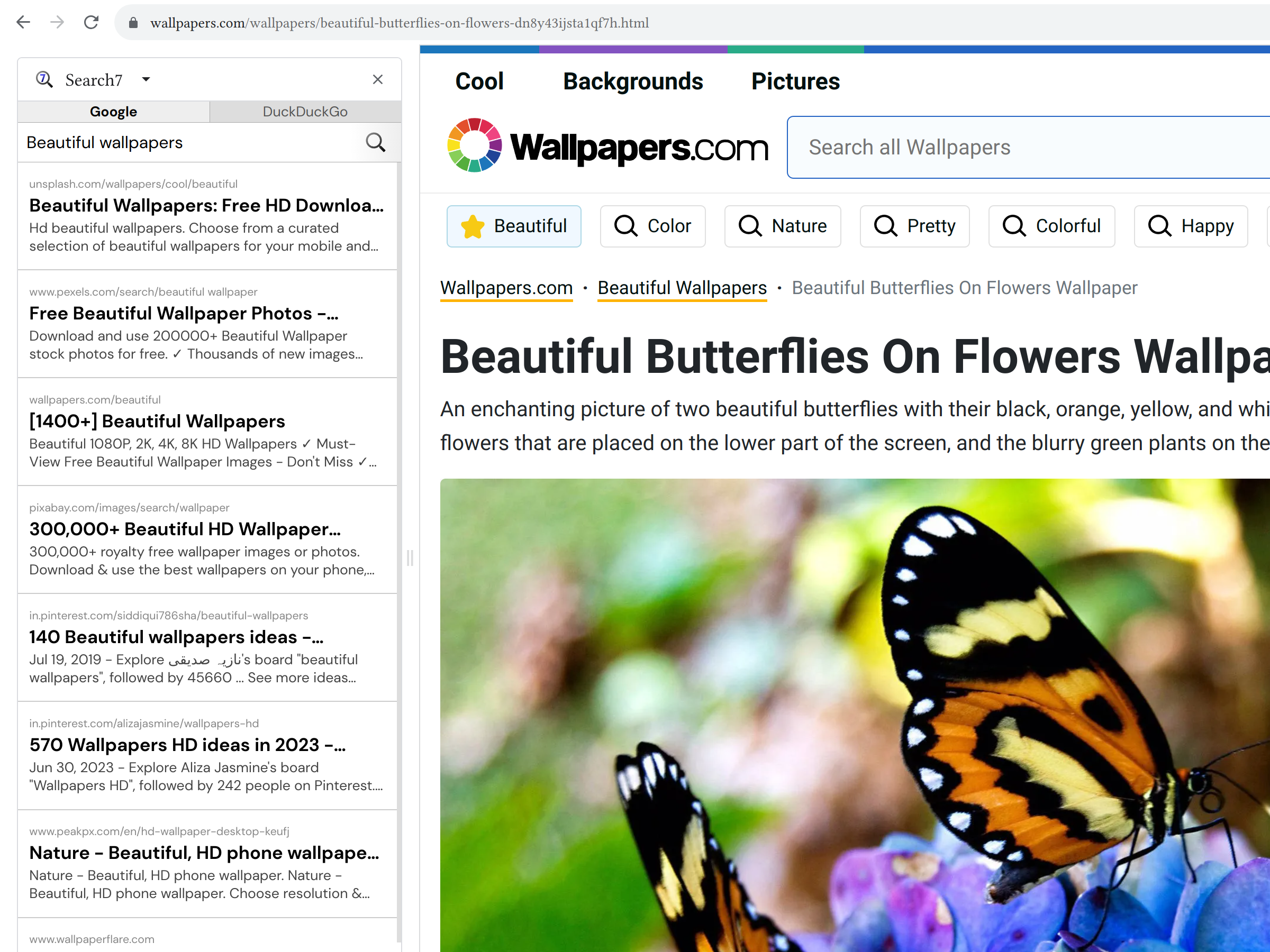Click the Beautiful Wallpapers breadcrumb link
This screenshot has width=1270, height=952.
pyautogui.click(x=682, y=288)
